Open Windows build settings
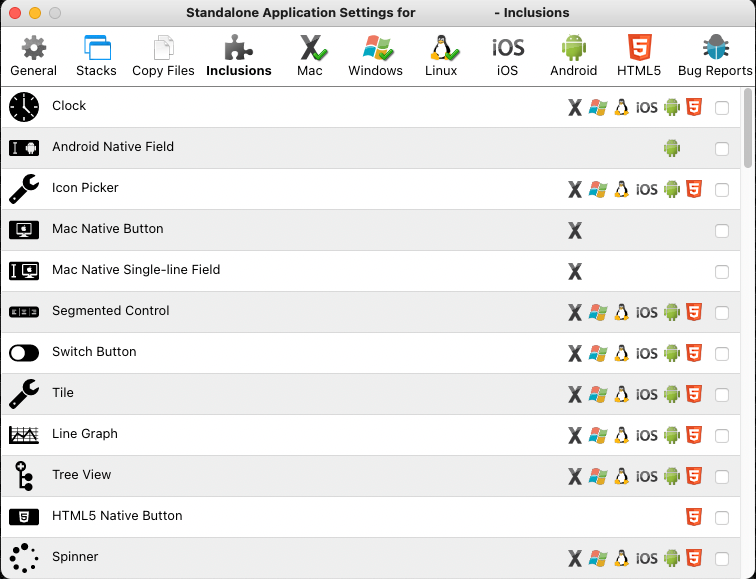 tap(375, 55)
